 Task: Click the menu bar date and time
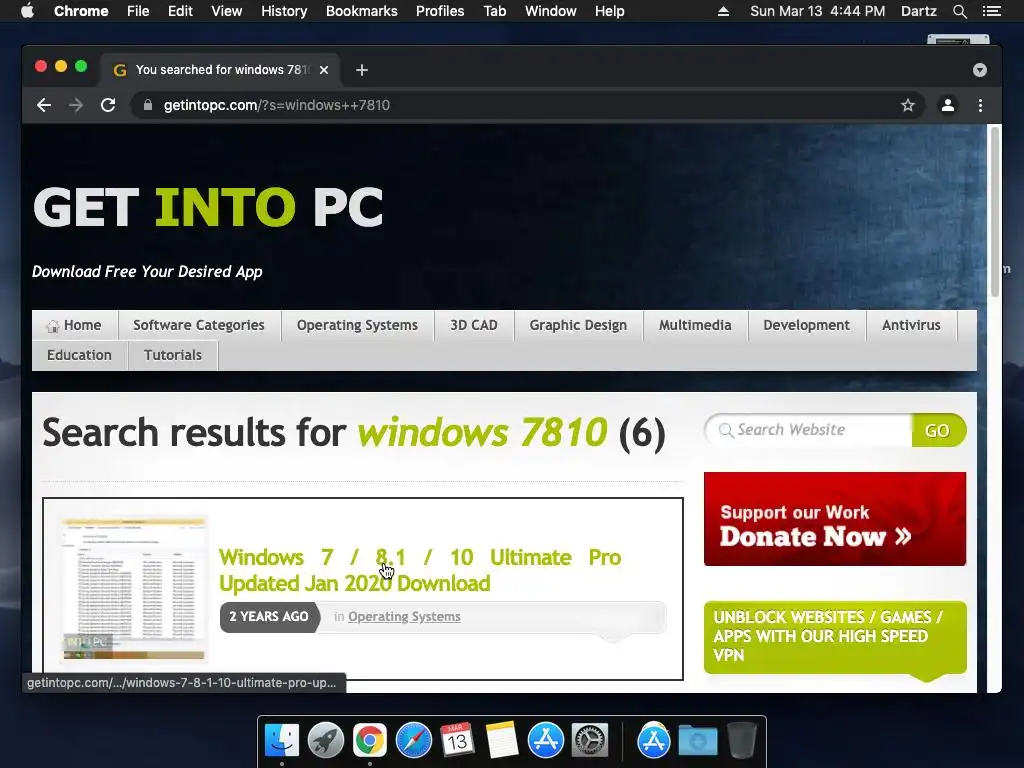click(x=818, y=11)
